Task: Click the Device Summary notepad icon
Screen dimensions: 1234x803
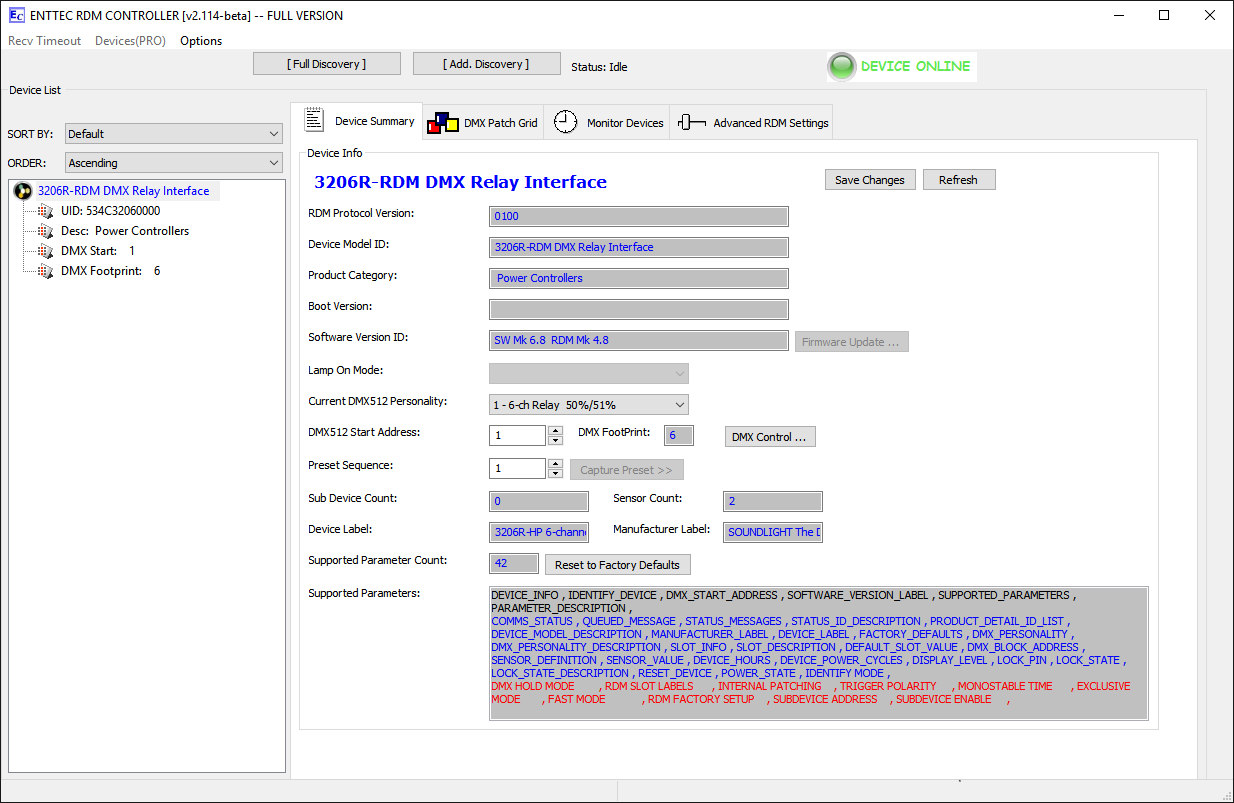Action: (x=314, y=120)
